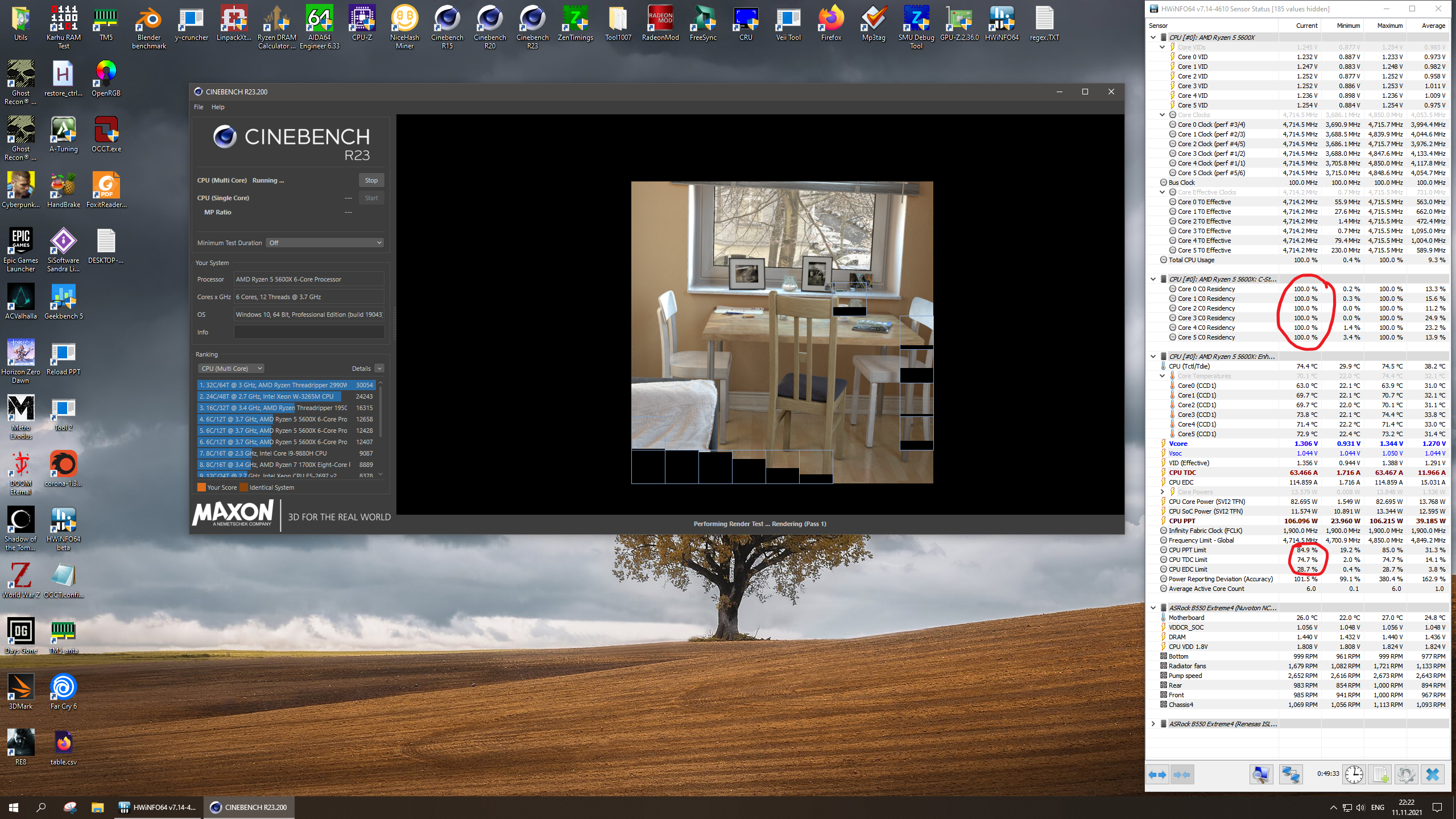This screenshot has height=819, width=1456.
Task: Open Cinebench File menu
Action: click(198, 107)
